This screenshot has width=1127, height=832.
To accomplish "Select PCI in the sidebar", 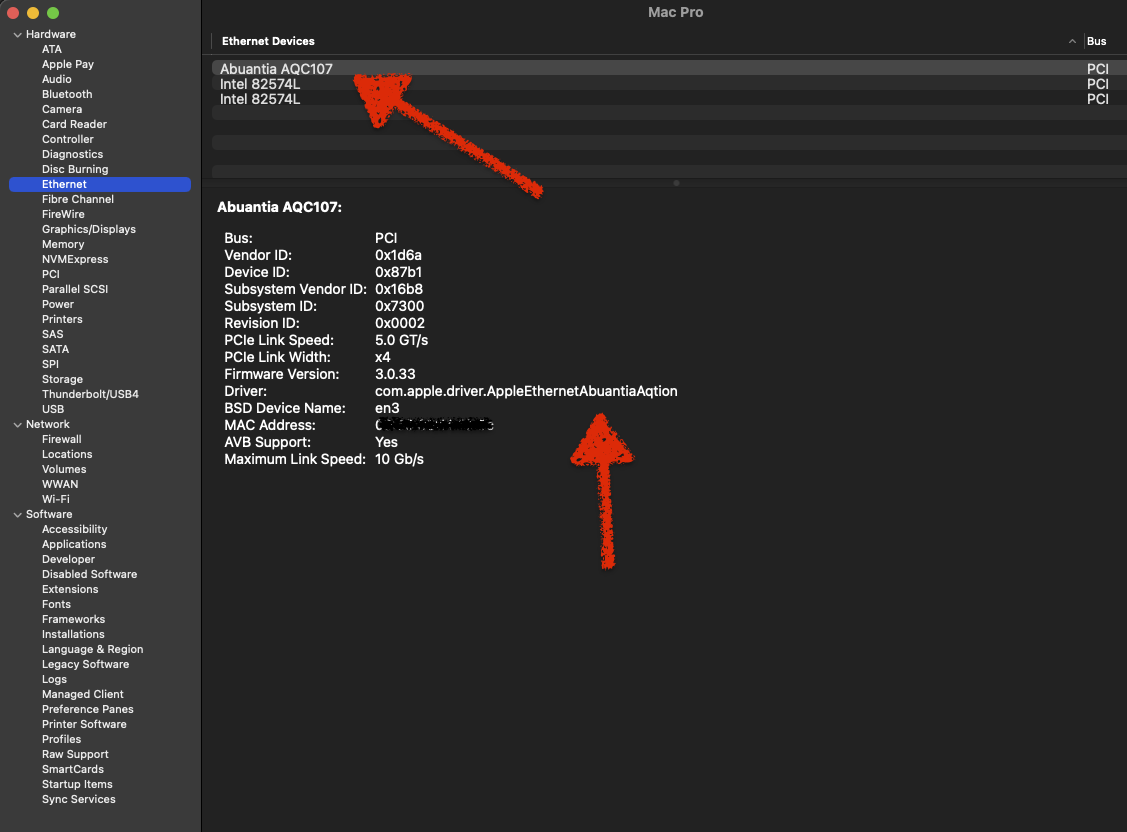I will pos(50,274).
